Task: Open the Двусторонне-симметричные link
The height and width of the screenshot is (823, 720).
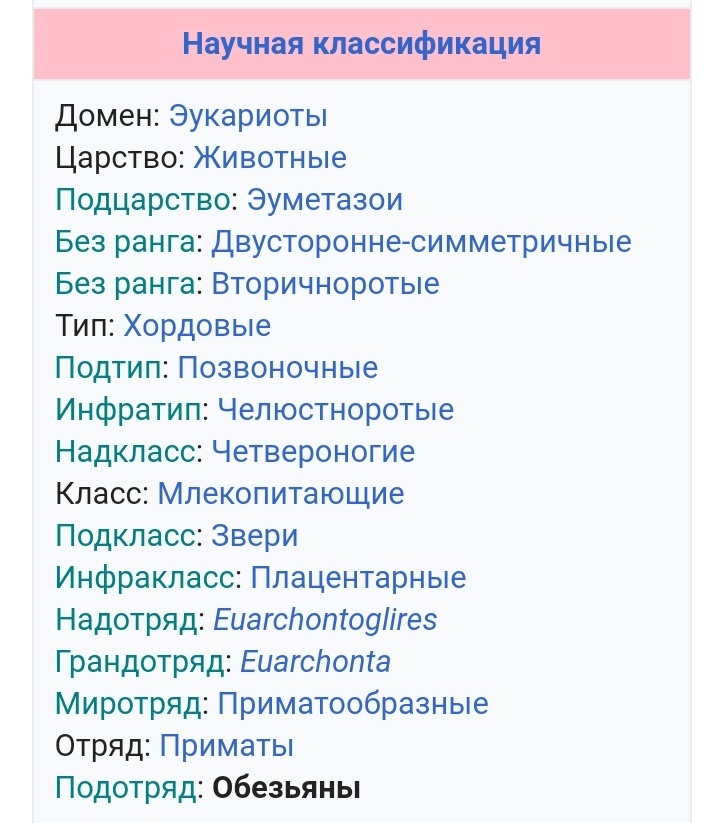Action: click(421, 242)
